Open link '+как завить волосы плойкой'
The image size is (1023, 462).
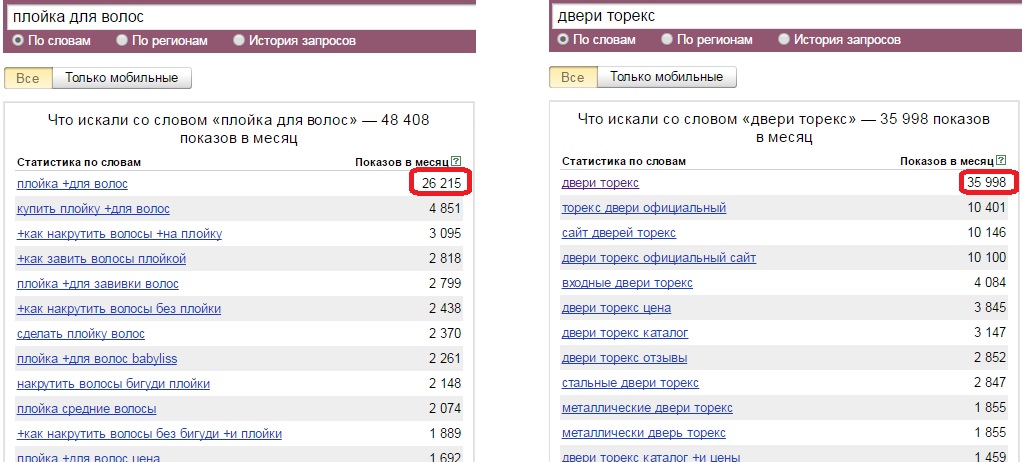coord(101,259)
